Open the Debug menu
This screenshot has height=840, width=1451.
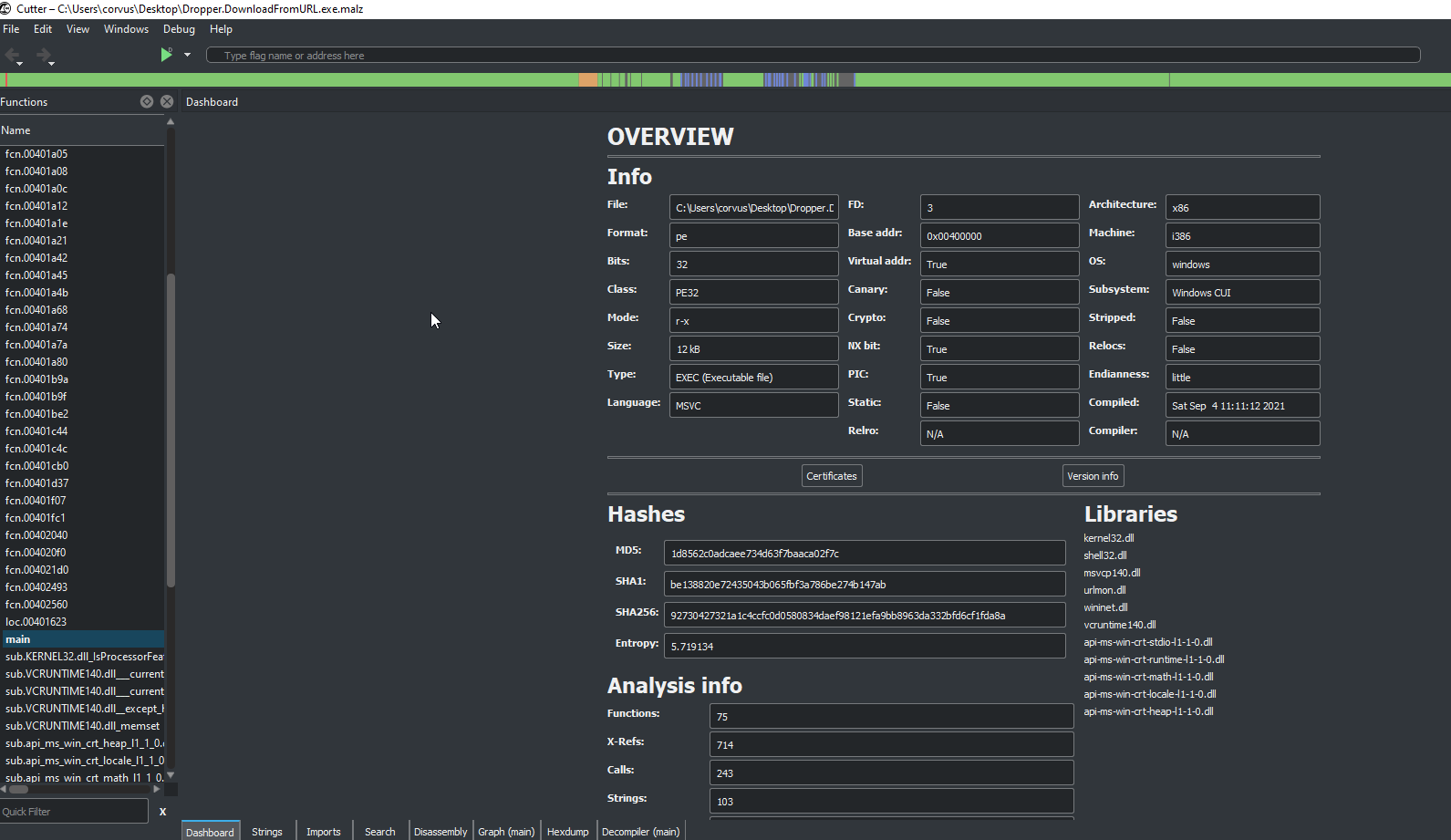[179, 29]
